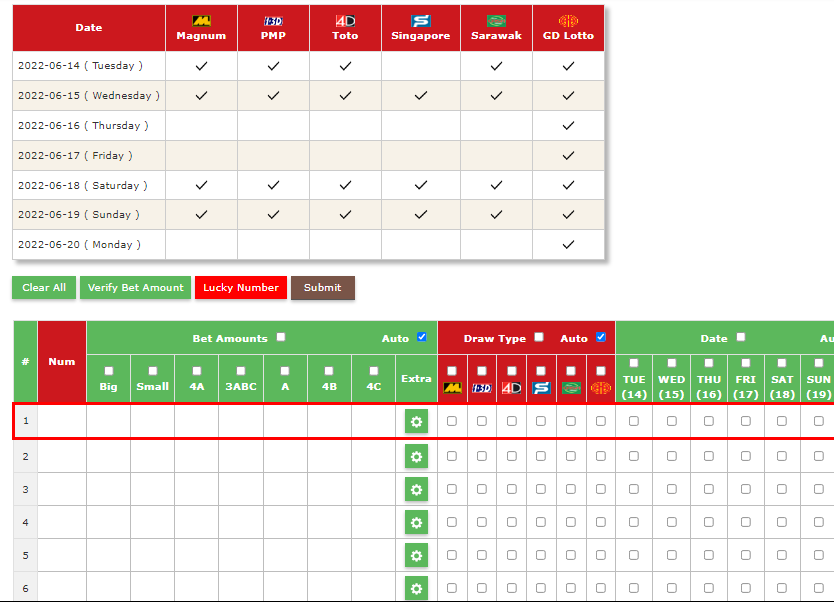Viewport: 834px width, 602px height.
Task: Check the Big column select-all checkbox
Action: pos(109,371)
